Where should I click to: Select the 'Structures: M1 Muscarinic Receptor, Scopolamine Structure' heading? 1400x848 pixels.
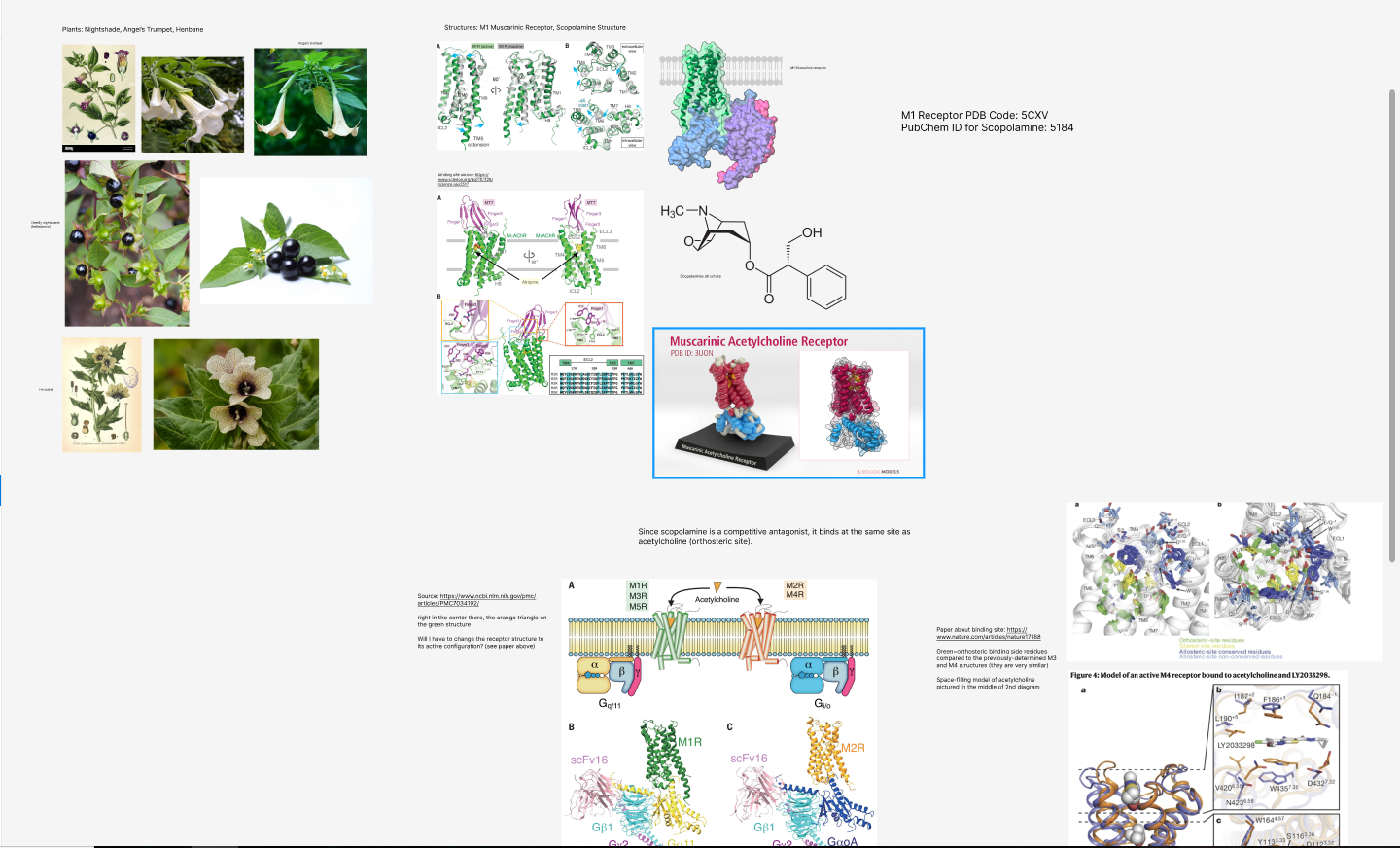click(536, 28)
